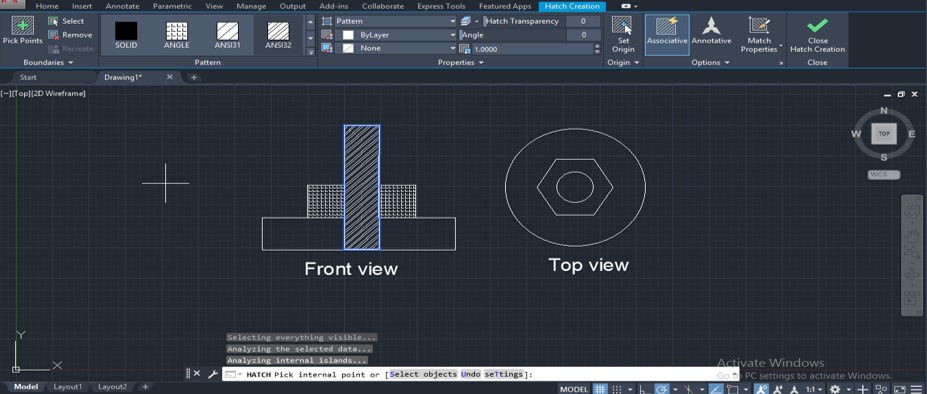Click the Angle value field
This screenshot has width=927, height=394.
coord(583,35)
